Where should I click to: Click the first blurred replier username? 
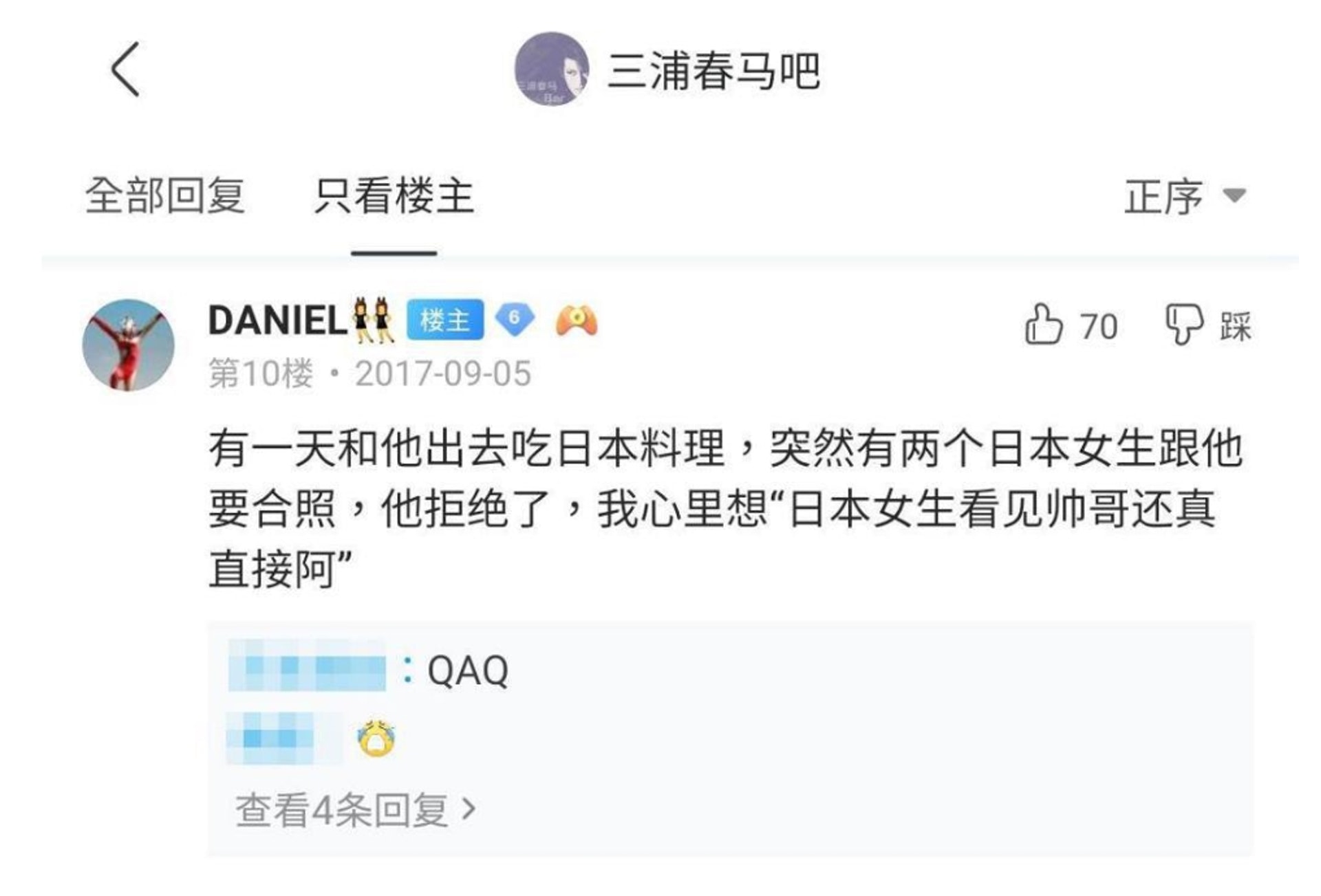coord(307,666)
